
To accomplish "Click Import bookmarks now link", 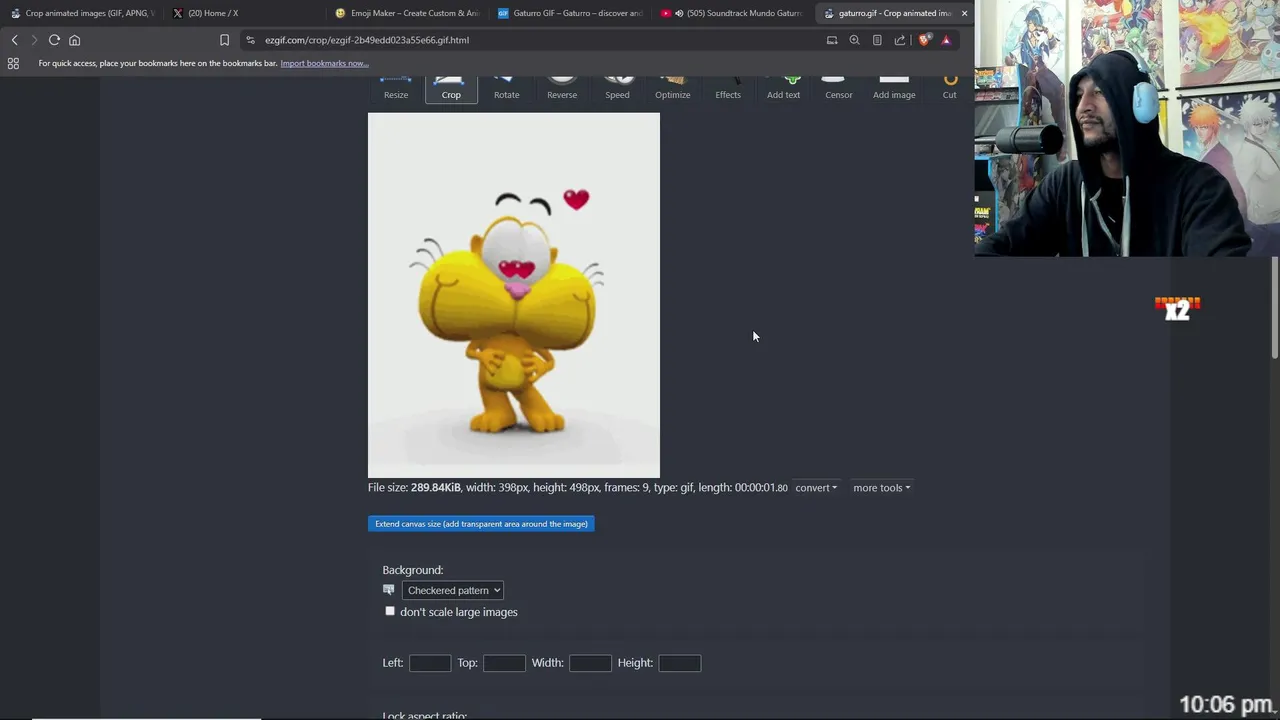I will pos(324,63).
